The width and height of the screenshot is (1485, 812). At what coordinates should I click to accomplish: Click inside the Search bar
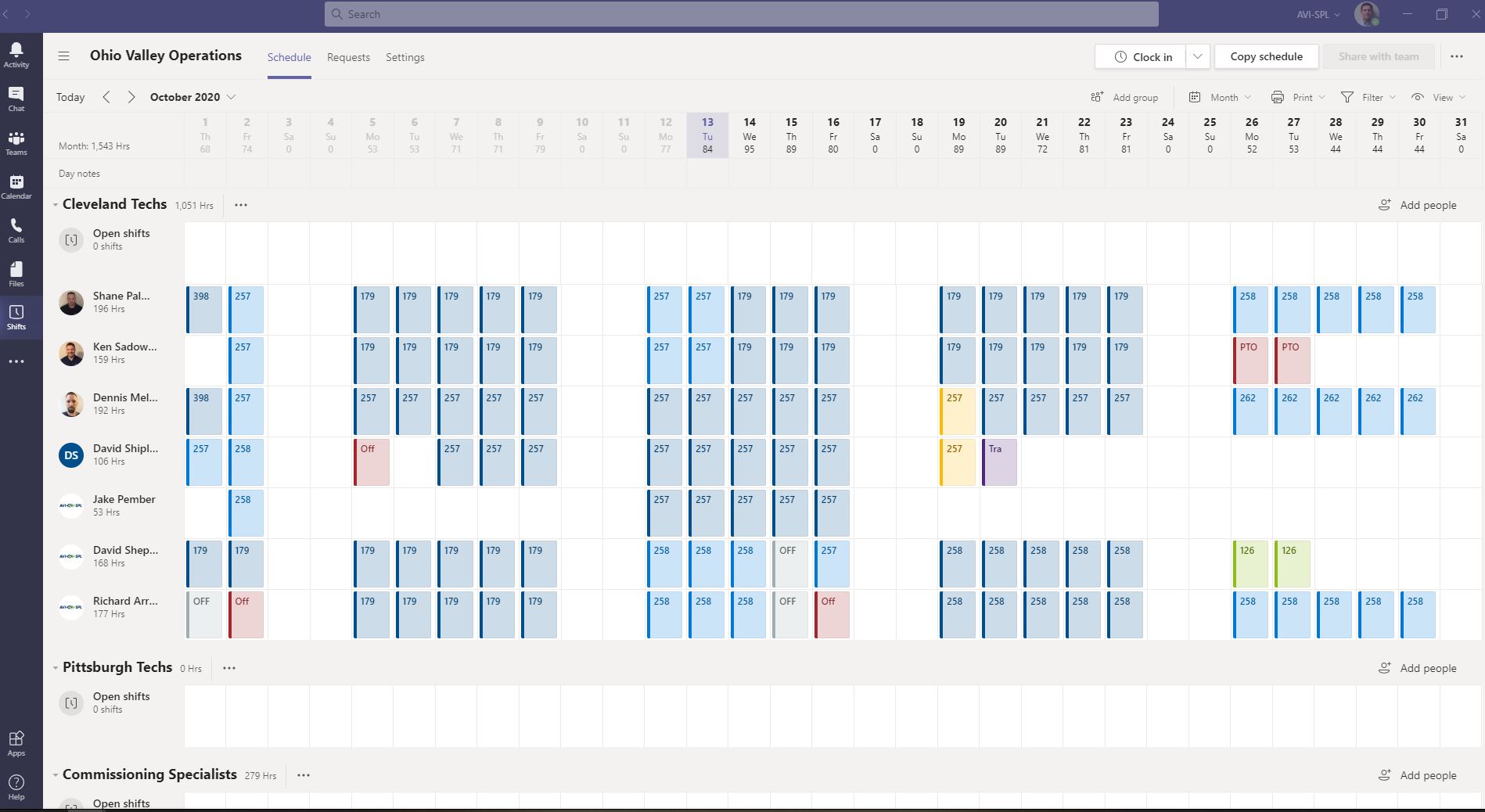[x=739, y=14]
